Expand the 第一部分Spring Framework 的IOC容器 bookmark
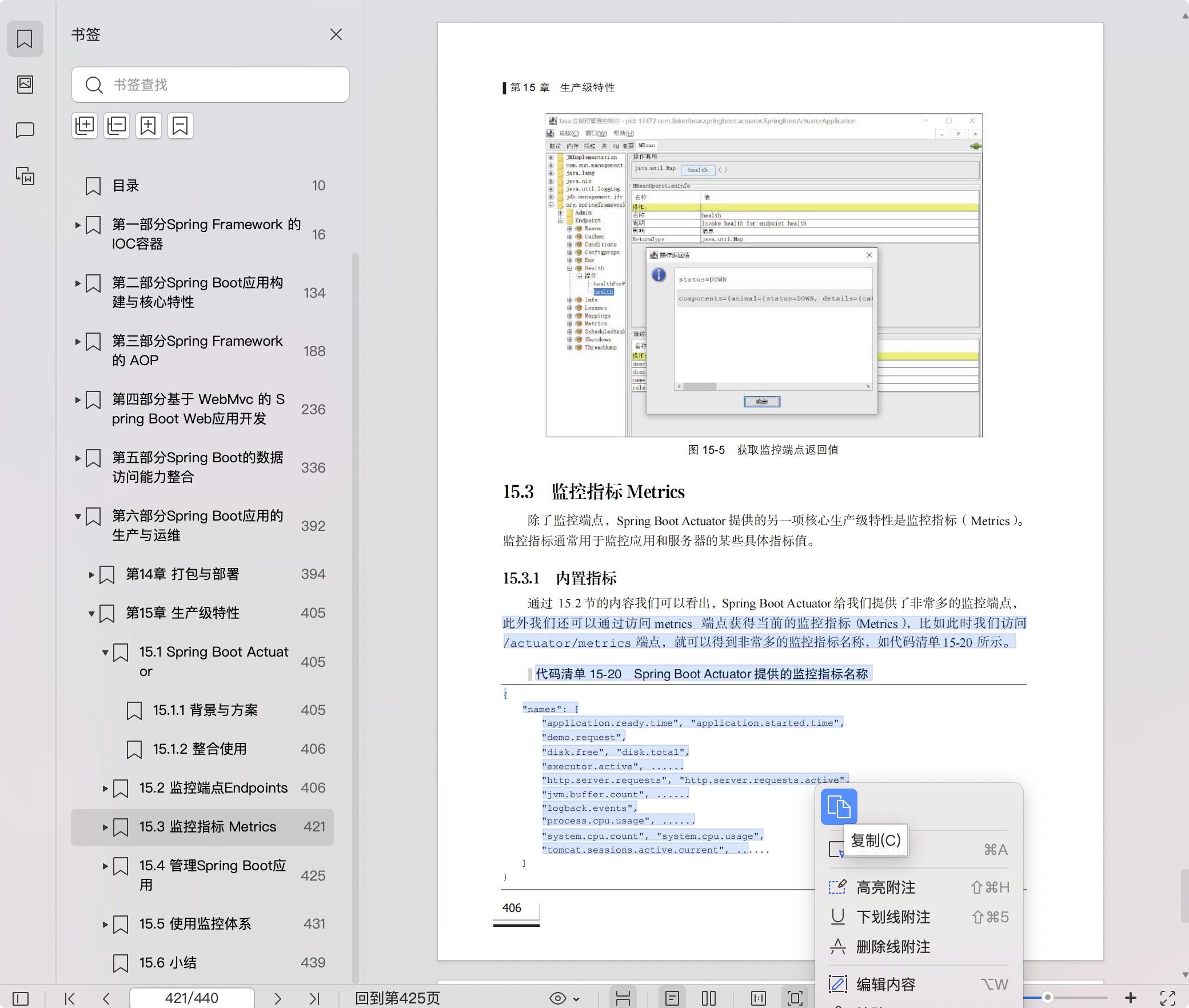The height and width of the screenshot is (1008, 1189). click(78, 225)
